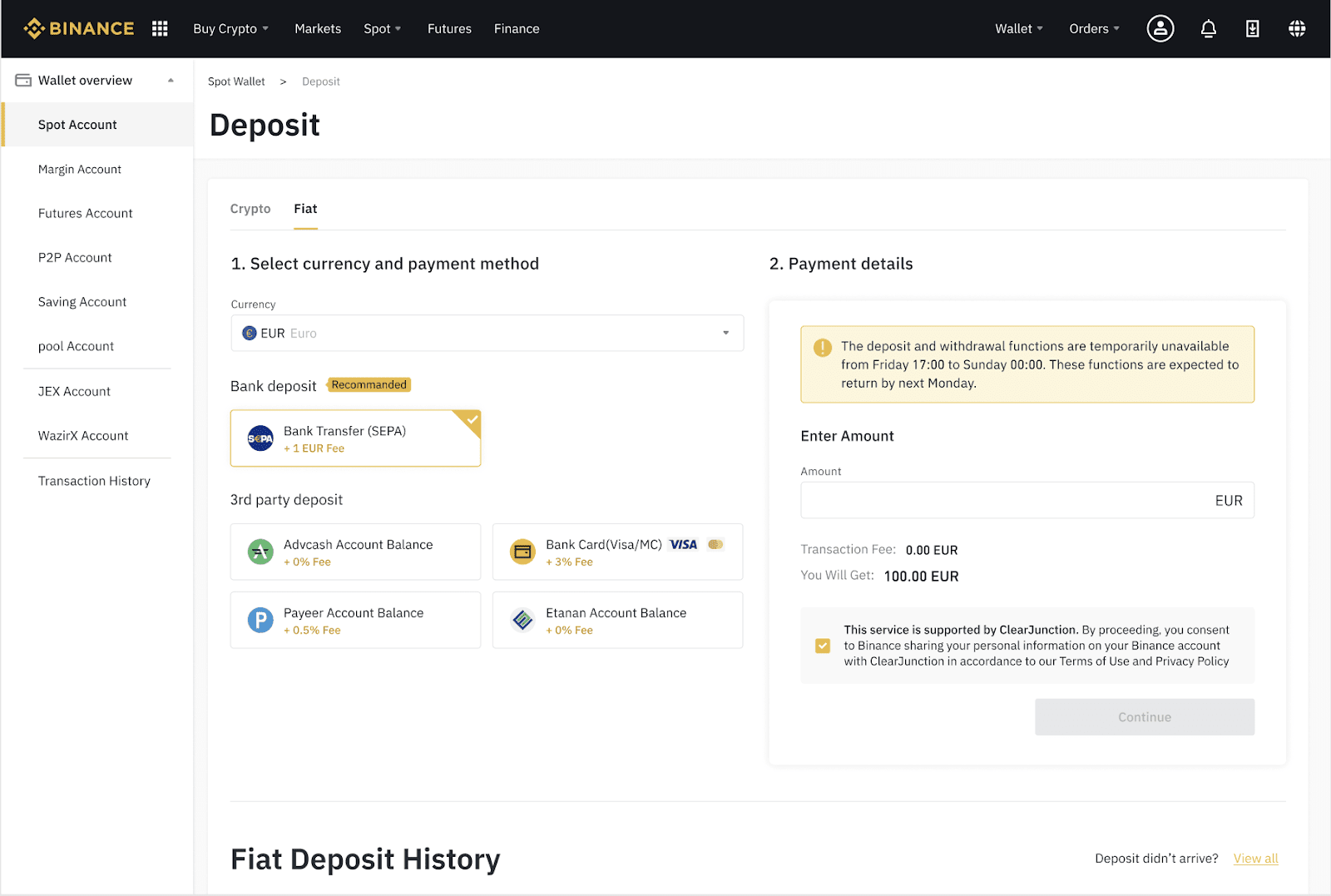Expand the Orders dropdown menu
Image resolution: width=1331 pixels, height=896 pixels.
coord(1094,28)
